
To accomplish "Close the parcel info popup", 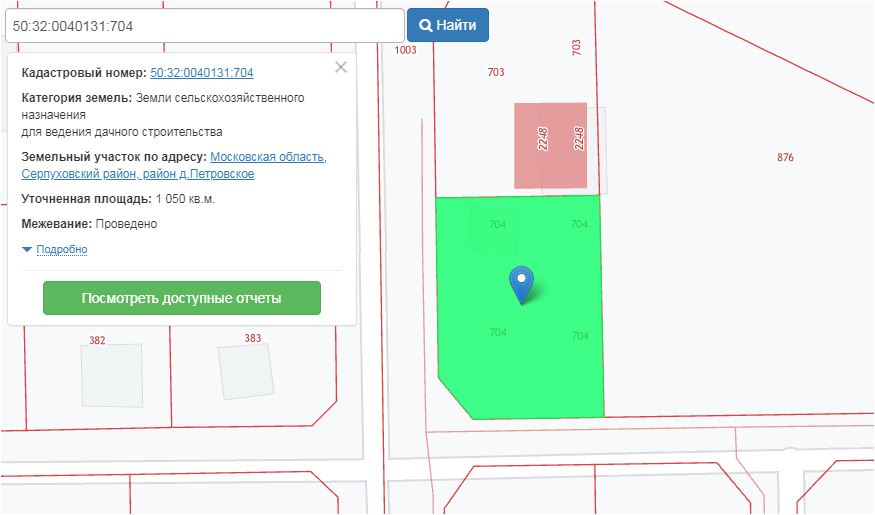I will coord(341,67).
